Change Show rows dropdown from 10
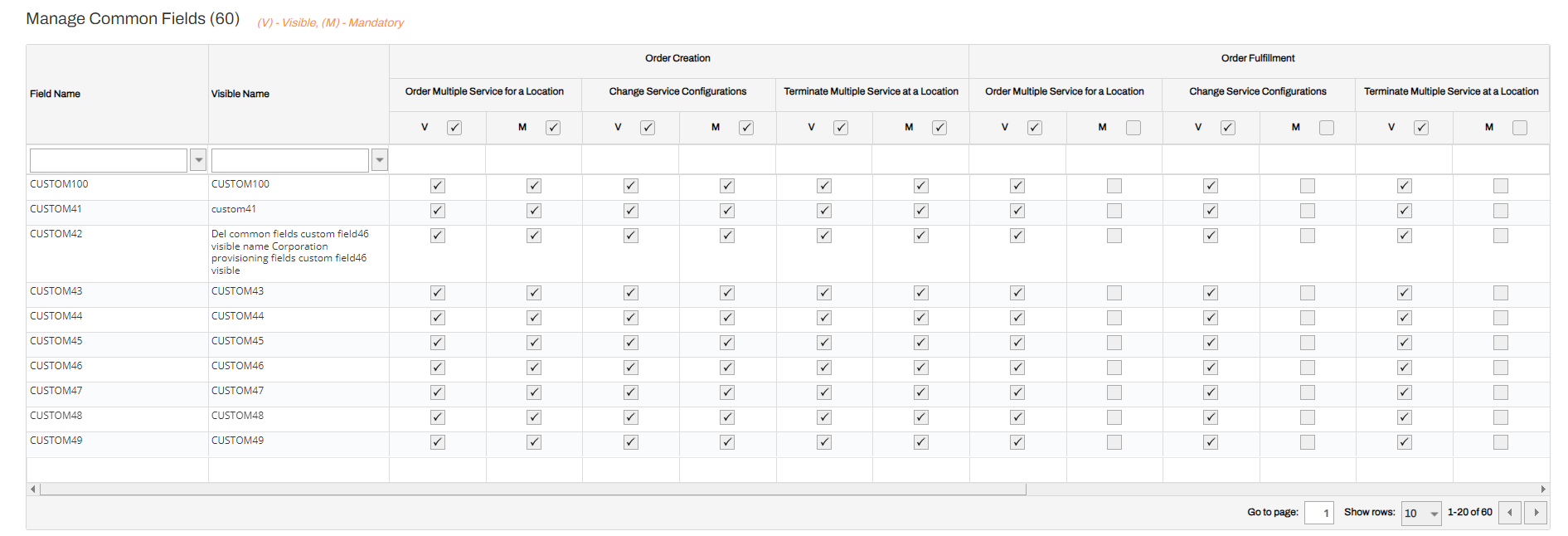1568x536 pixels. (1421, 514)
